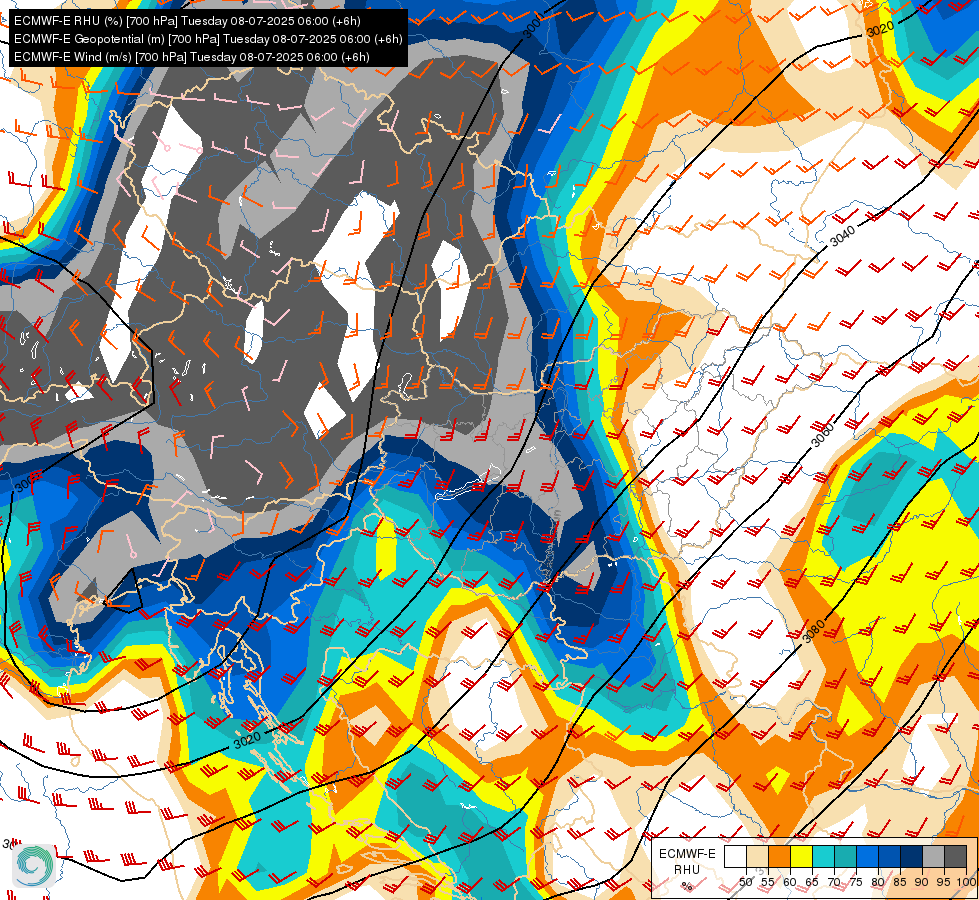Choose the bright blue 75-80% legend swatch
Screen dimensions: 979x900
[867, 856]
